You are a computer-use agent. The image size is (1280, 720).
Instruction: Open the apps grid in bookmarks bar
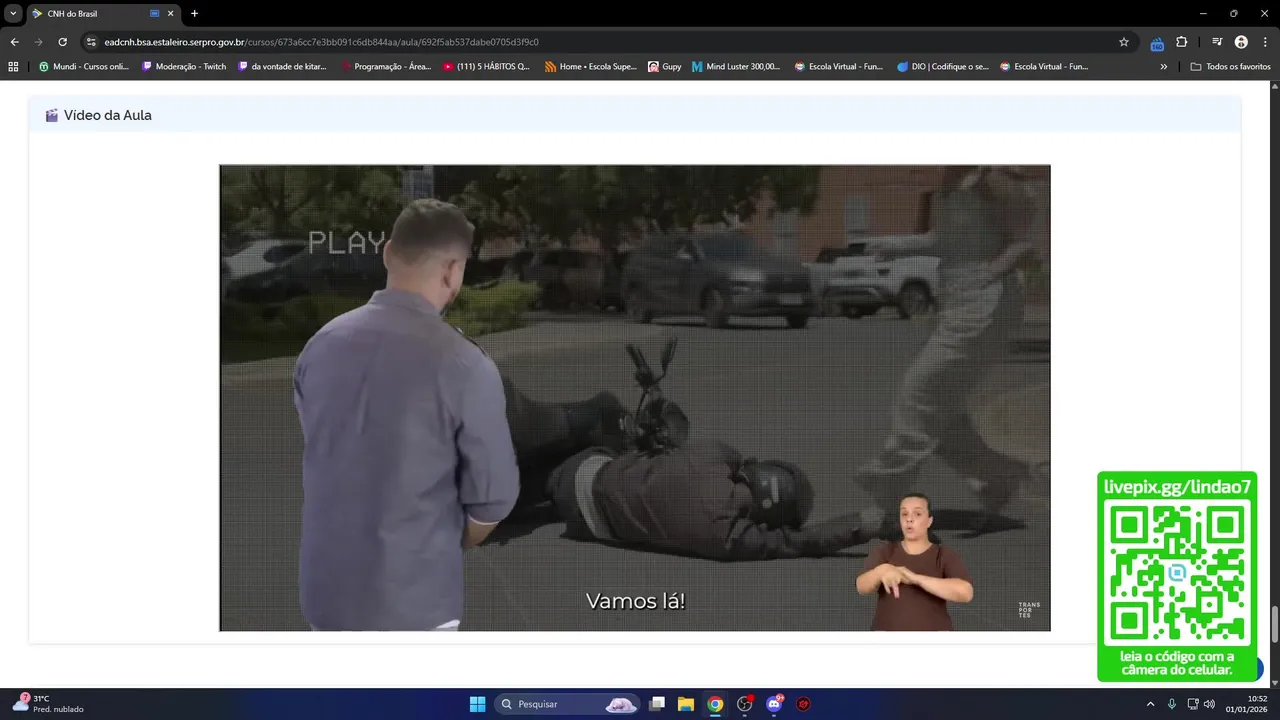pyautogui.click(x=13, y=67)
